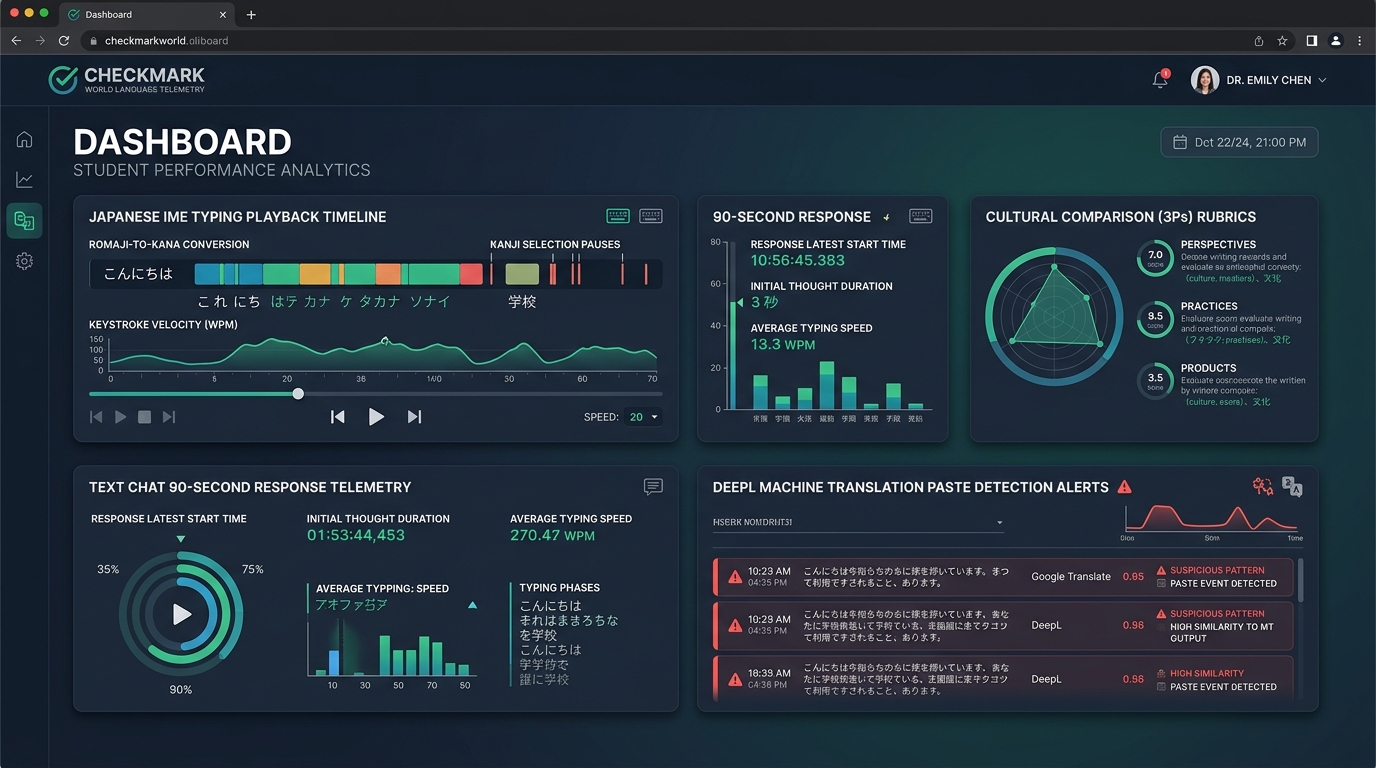Viewport: 1376px width, 768px height.
Task: Click the 01:53:44,453 initial thought duration value
Action: tap(356, 535)
